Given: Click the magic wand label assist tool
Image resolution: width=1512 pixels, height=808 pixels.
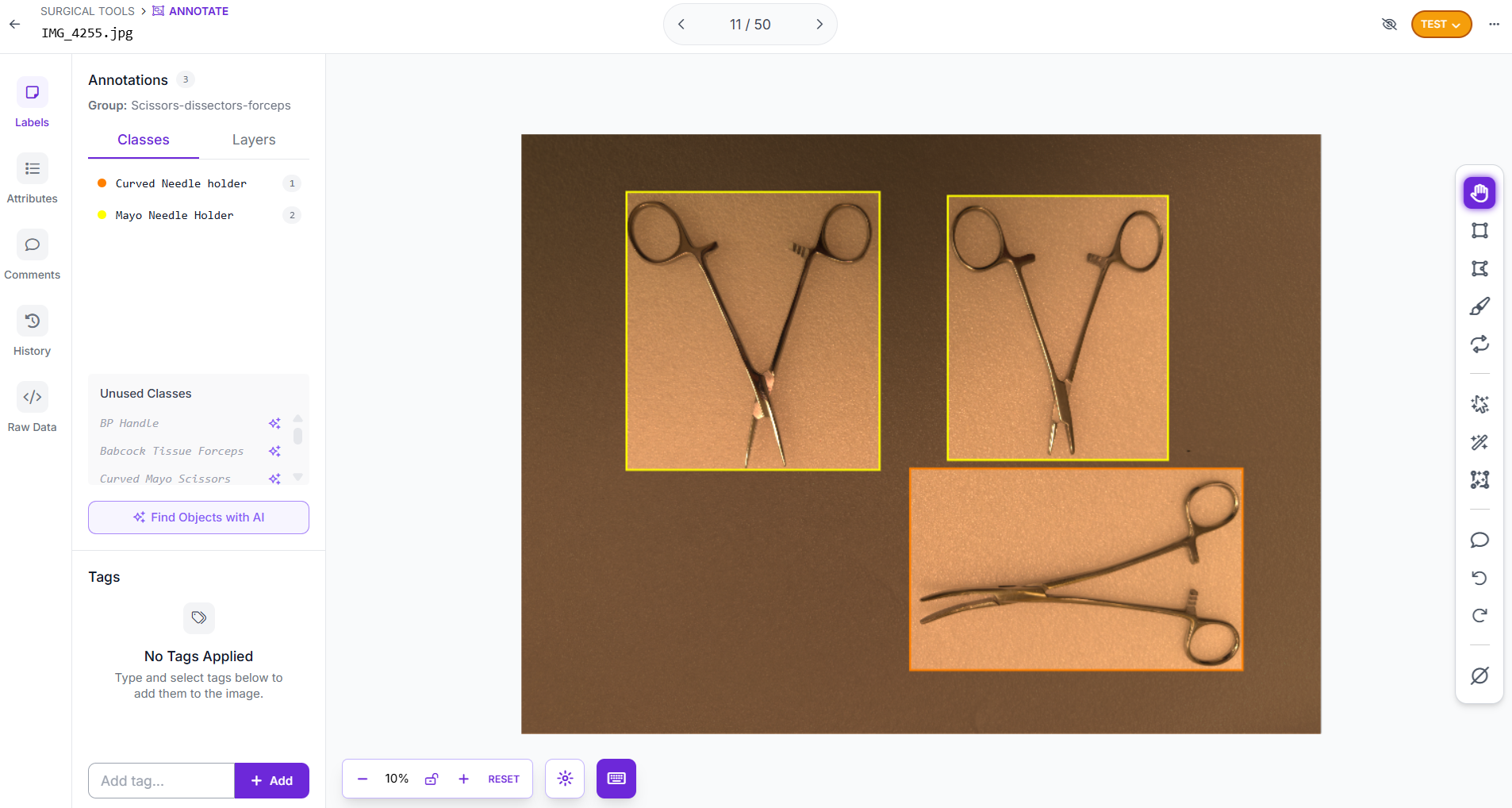Looking at the screenshot, I should pyautogui.click(x=1479, y=442).
